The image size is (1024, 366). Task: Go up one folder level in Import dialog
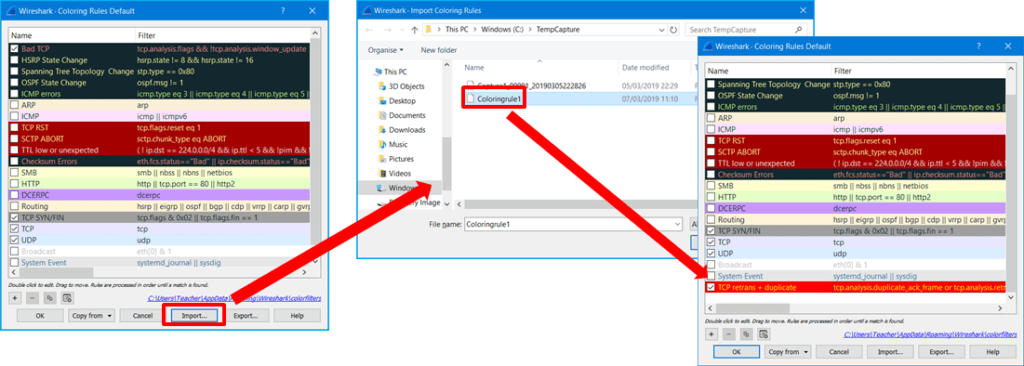415,30
